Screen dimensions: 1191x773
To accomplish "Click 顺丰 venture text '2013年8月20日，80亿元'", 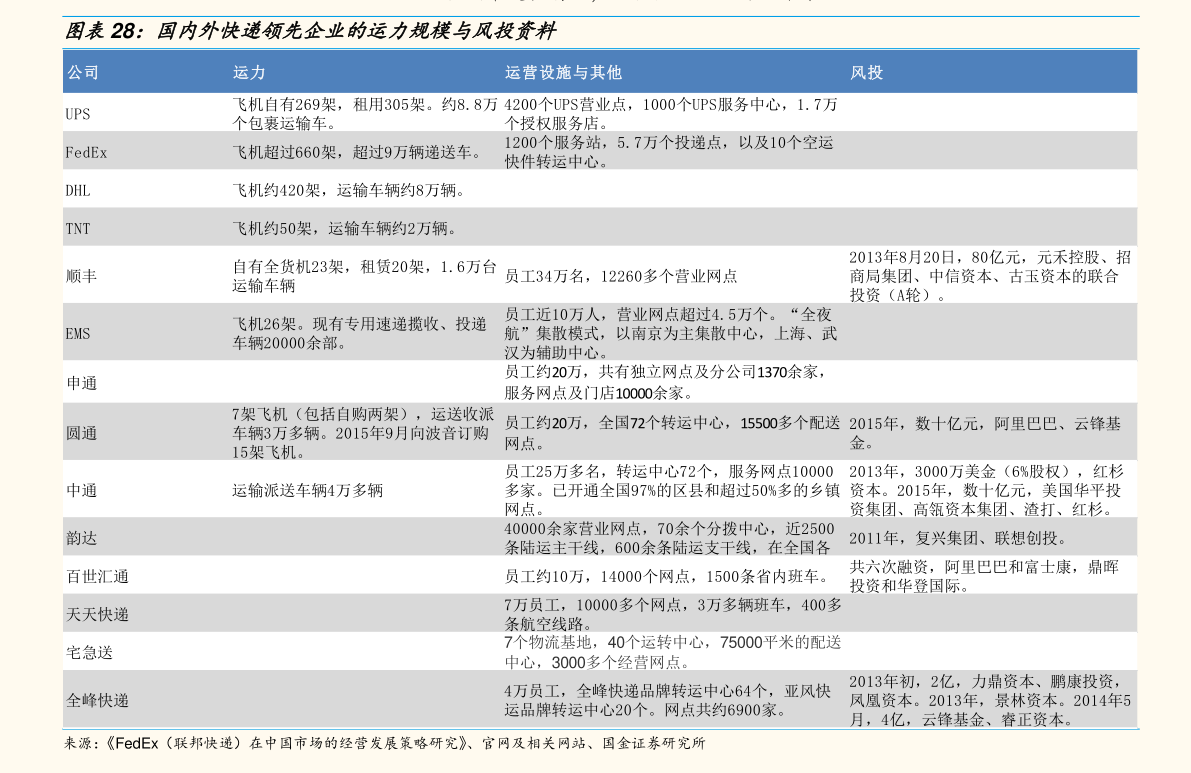I will (x=935, y=257).
